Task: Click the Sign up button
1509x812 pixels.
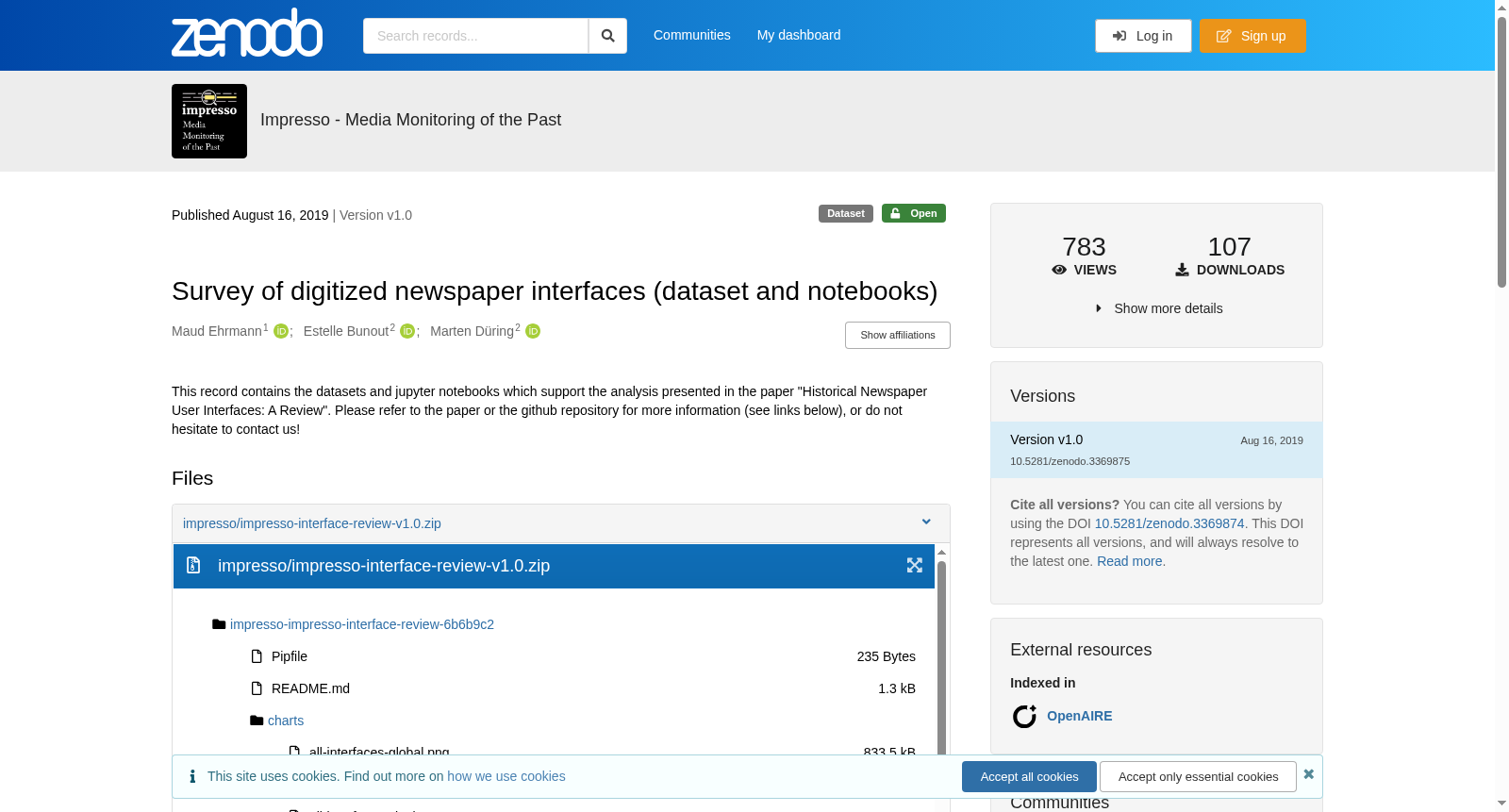Action: pyautogui.click(x=1252, y=36)
